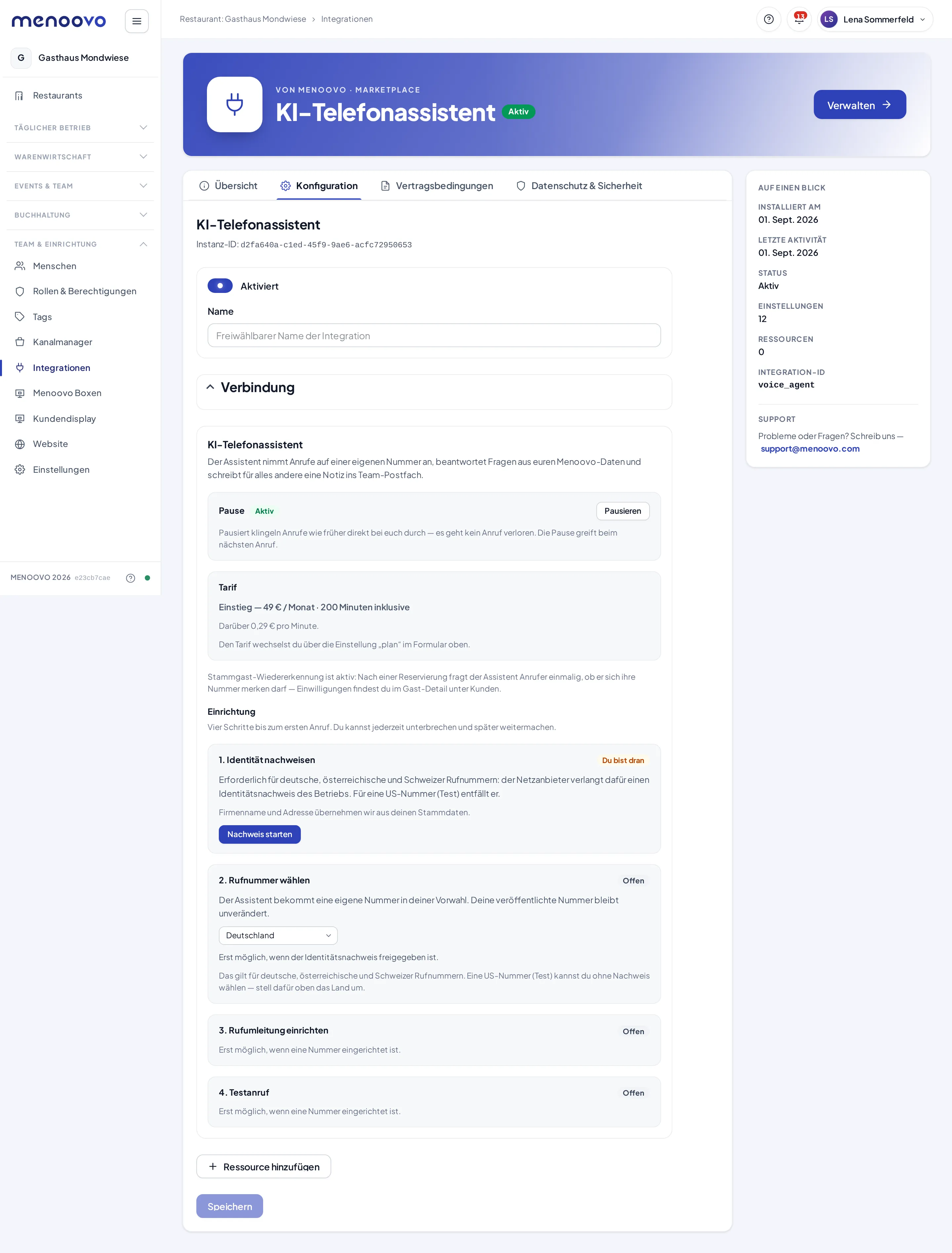Screen dimensions: 952x1253
Task: Click the plug icon in banner
Action: (x=235, y=104)
